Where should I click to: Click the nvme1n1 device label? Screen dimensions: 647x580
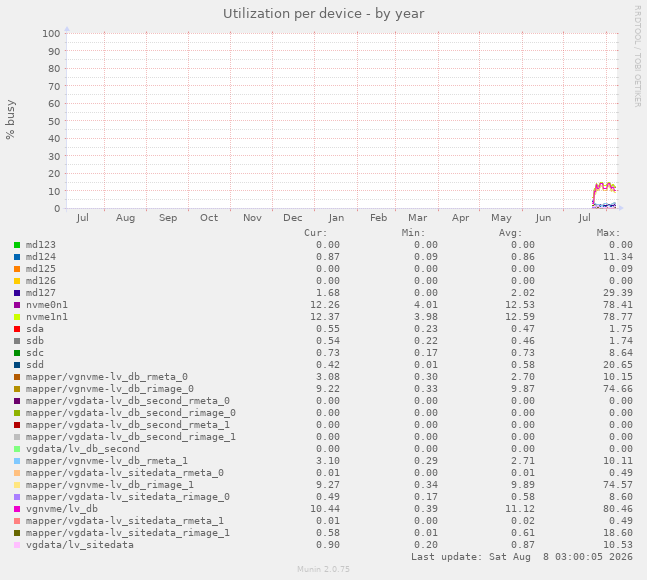(47, 317)
